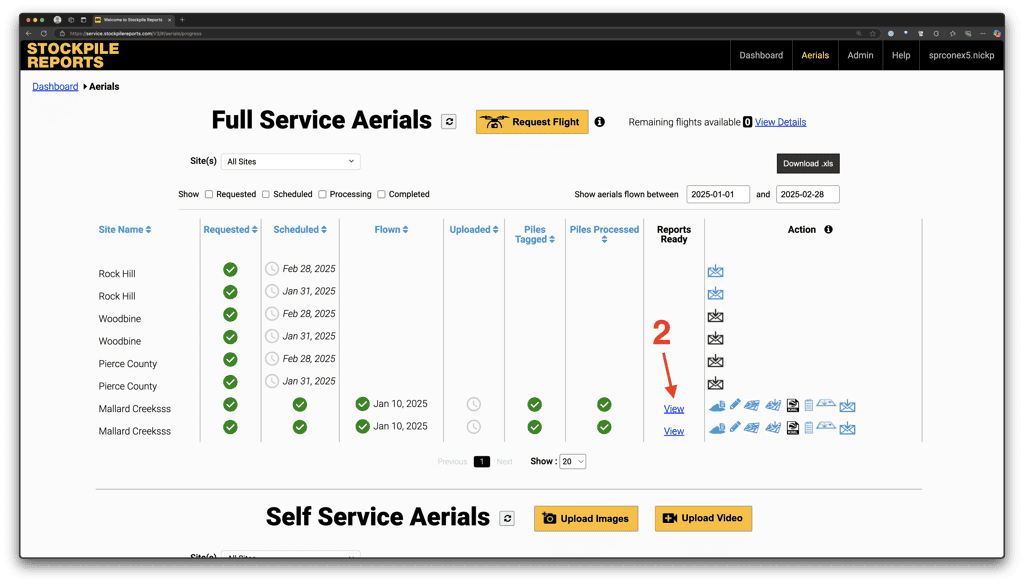Open the Dashboard menu item in top nav
This screenshot has height=584, width=1024.
click(x=761, y=55)
